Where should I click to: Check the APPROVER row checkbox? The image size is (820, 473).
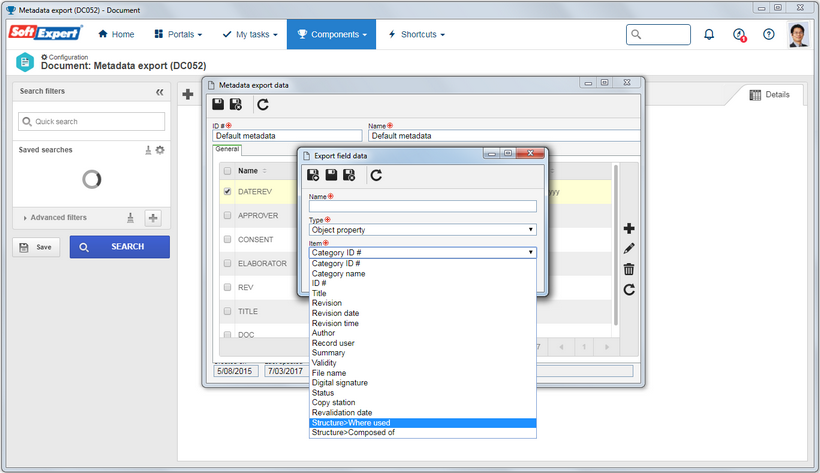click(227, 216)
